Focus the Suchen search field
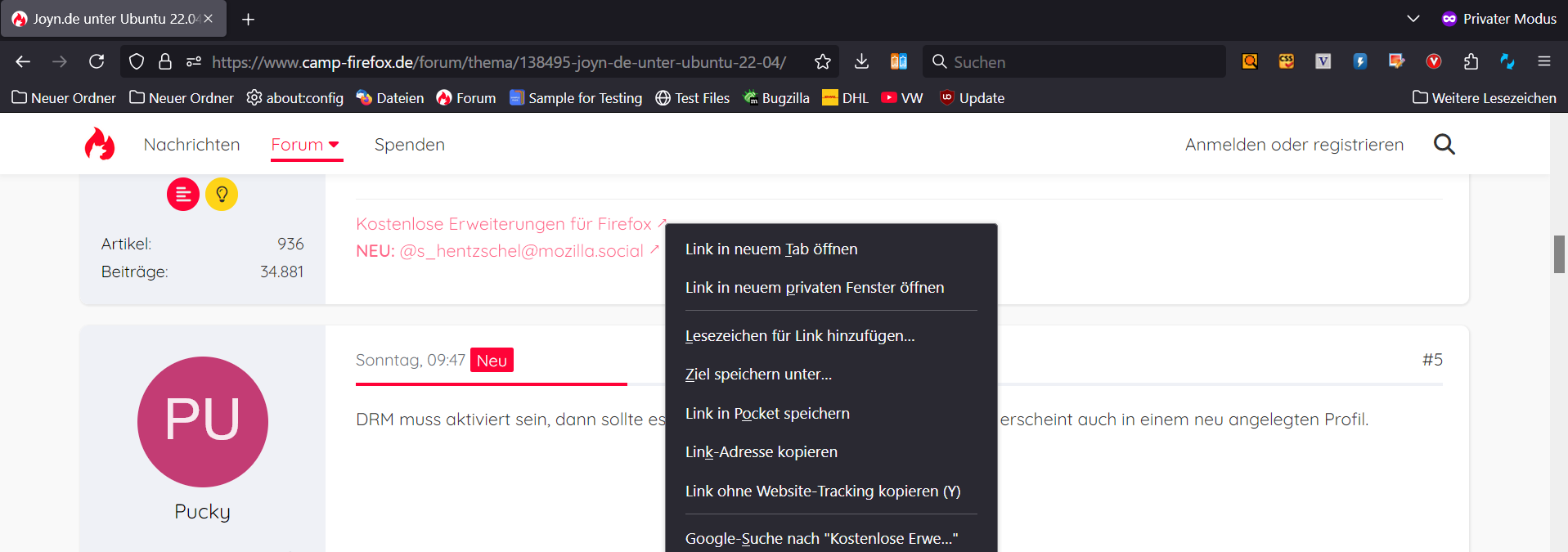The height and width of the screenshot is (552, 1568). click(1075, 61)
